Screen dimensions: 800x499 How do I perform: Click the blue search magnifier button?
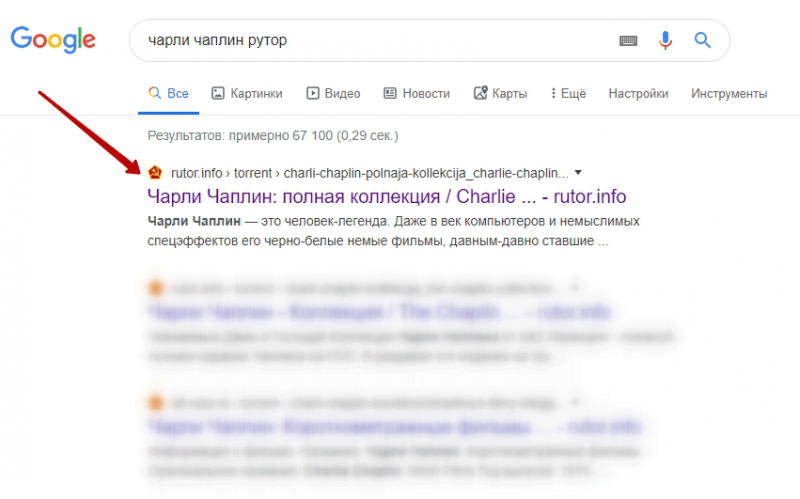click(x=703, y=40)
